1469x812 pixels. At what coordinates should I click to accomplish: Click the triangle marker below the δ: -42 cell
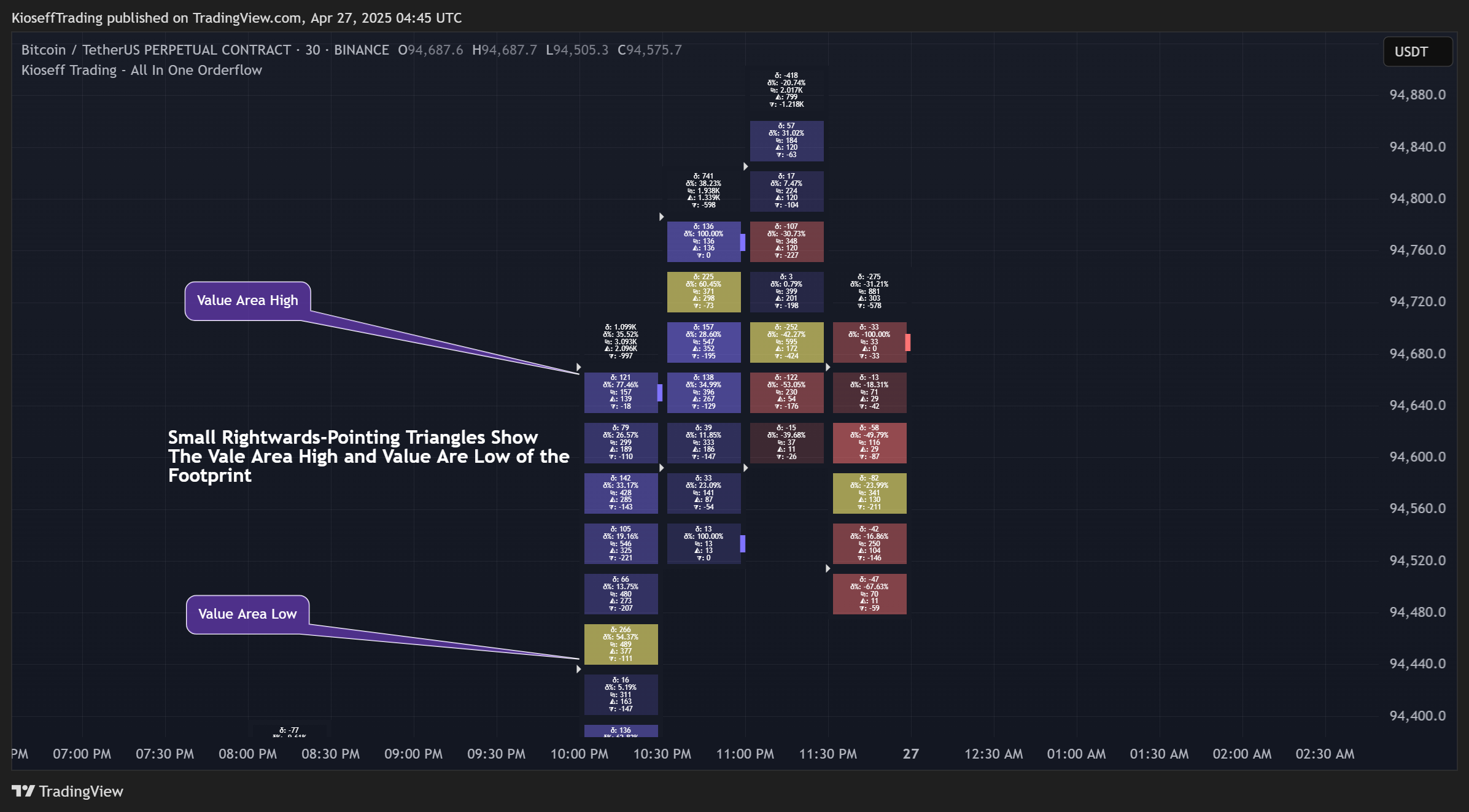coord(828,568)
